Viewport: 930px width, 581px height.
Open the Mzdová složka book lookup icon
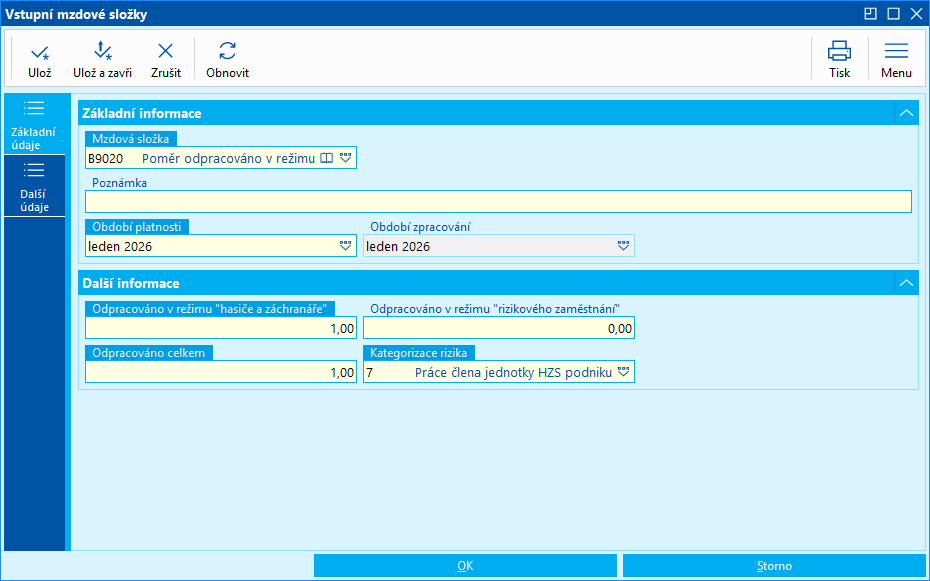[327, 158]
